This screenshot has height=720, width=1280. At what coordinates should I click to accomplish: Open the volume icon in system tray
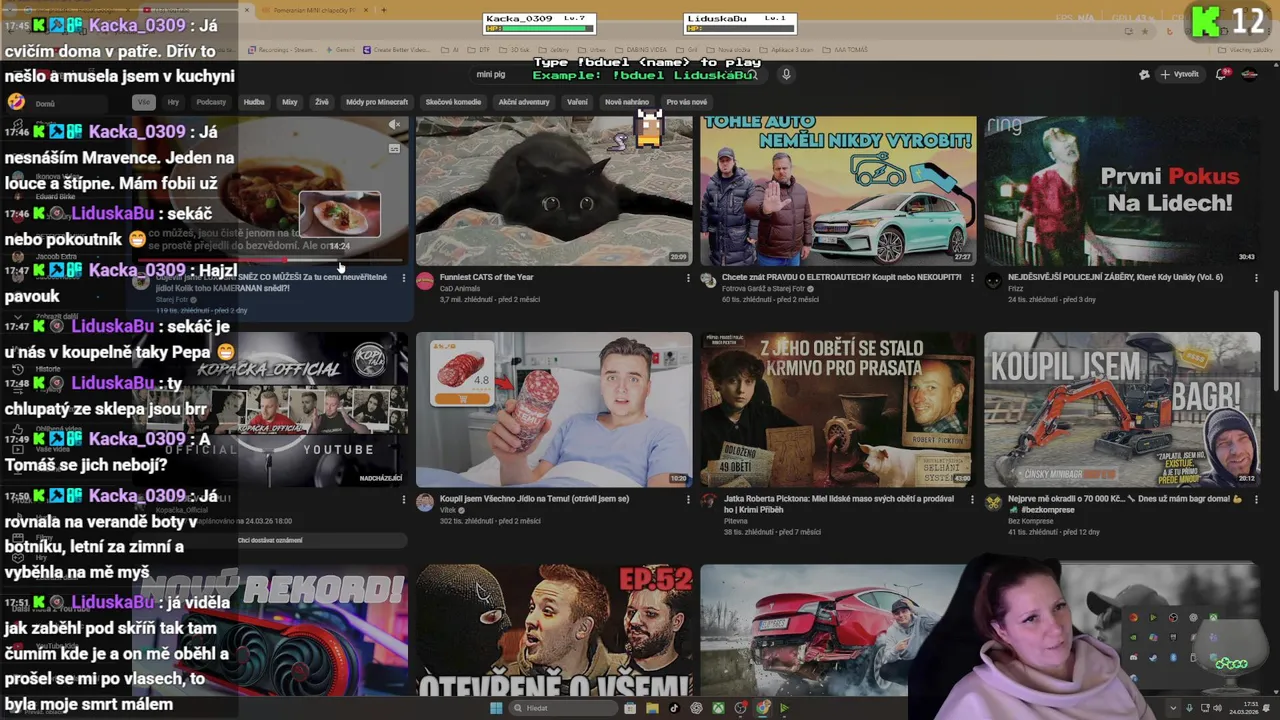(1217, 708)
